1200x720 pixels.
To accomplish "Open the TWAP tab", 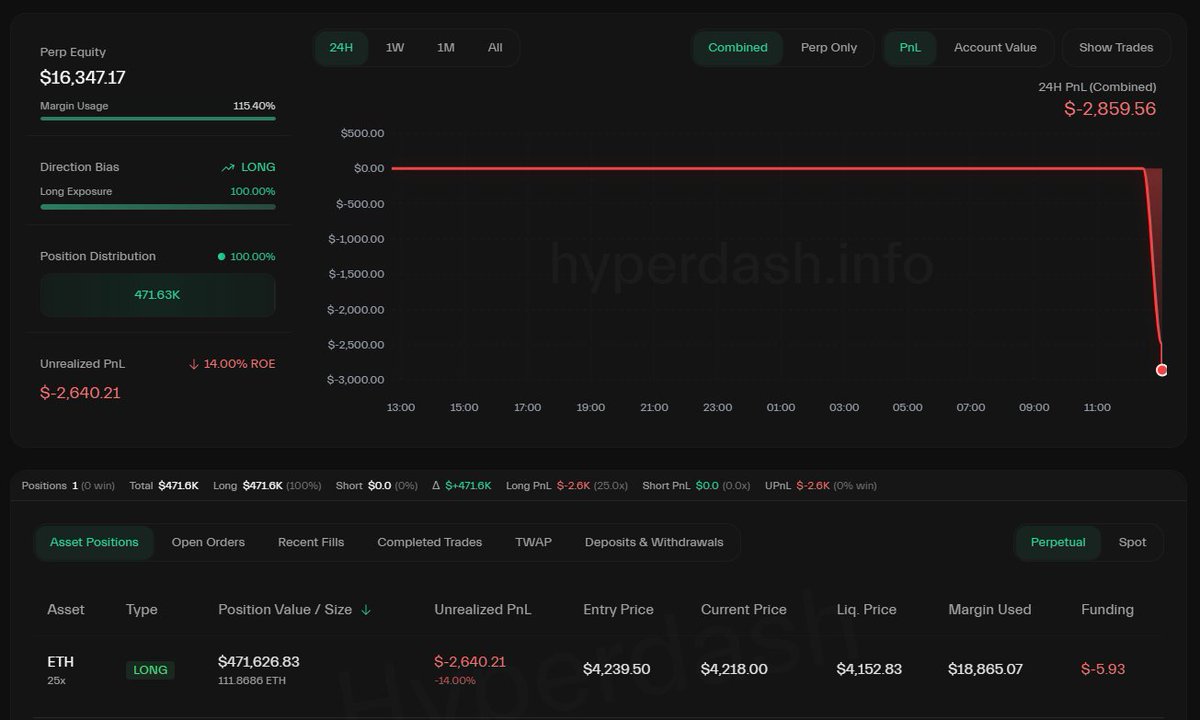I will (533, 542).
